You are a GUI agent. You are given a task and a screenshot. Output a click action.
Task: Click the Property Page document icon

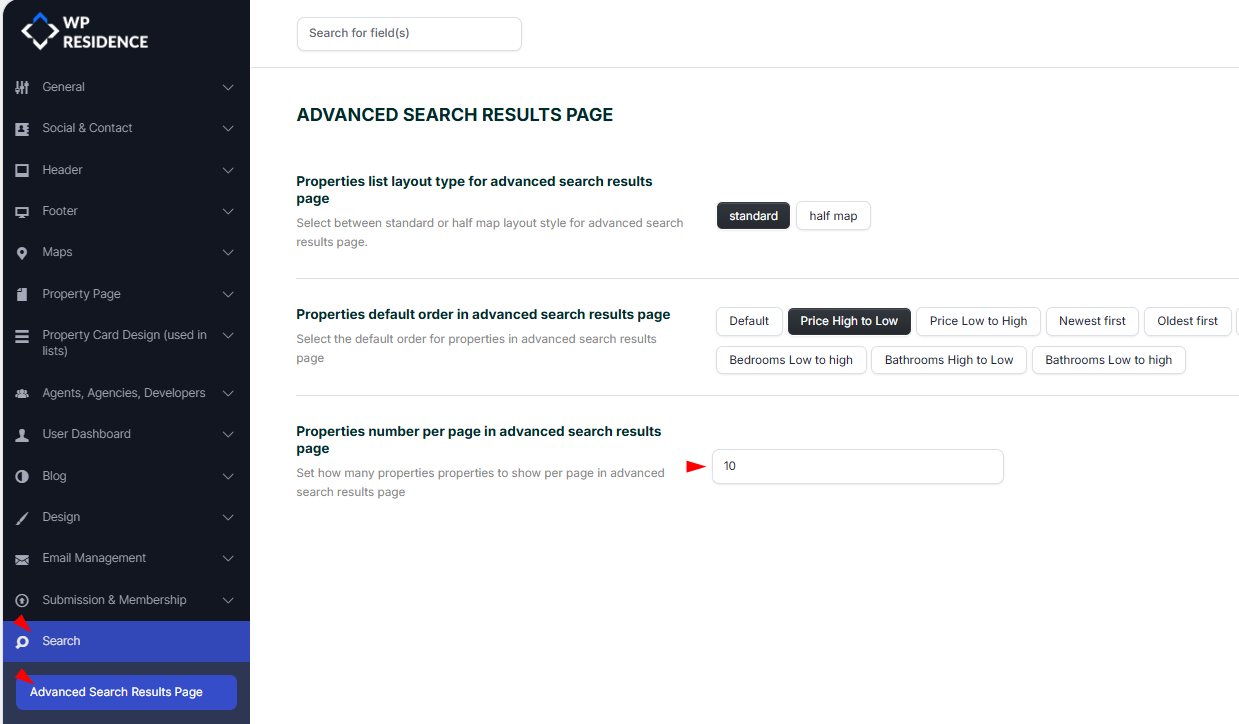point(22,295)
